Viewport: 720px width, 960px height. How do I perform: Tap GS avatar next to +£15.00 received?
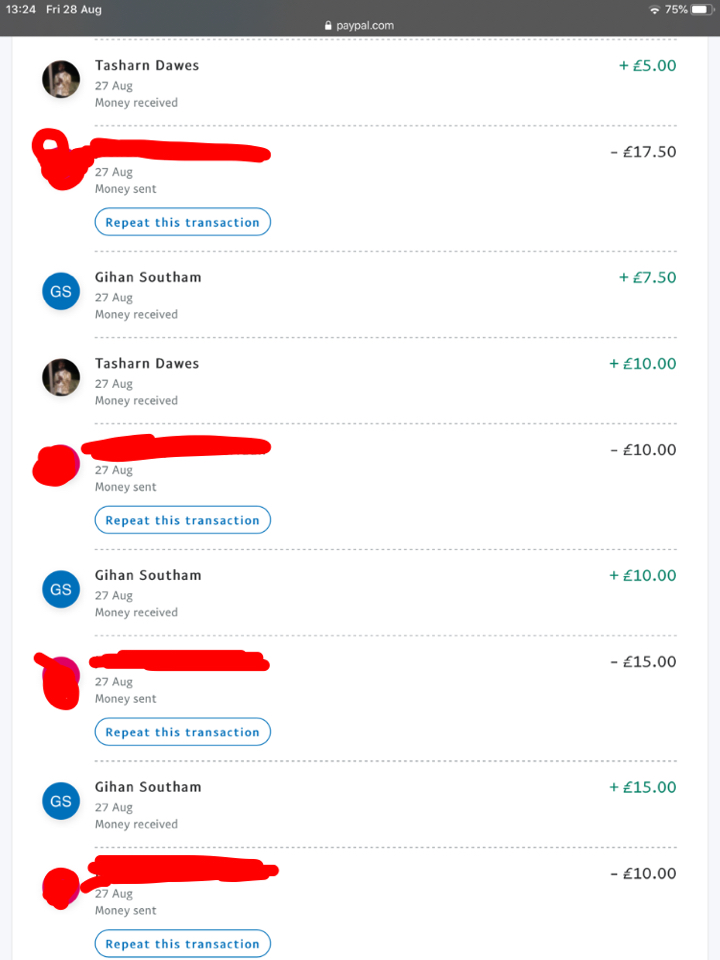point(61,801)
